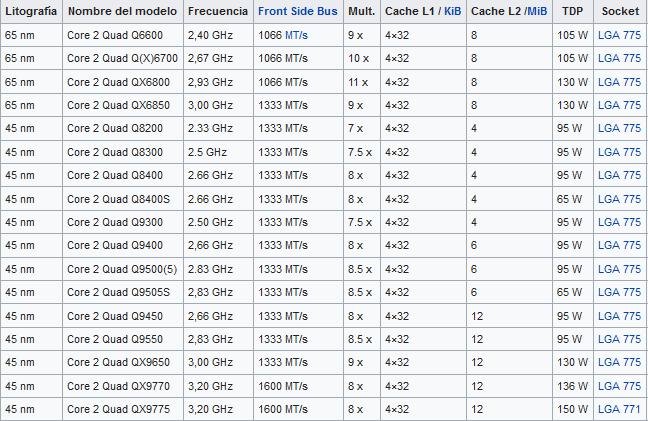Open LGA 775 link for Core 2 Quad QX6800
This screenshot has width=648, height=421.
[x=619, y=82]
